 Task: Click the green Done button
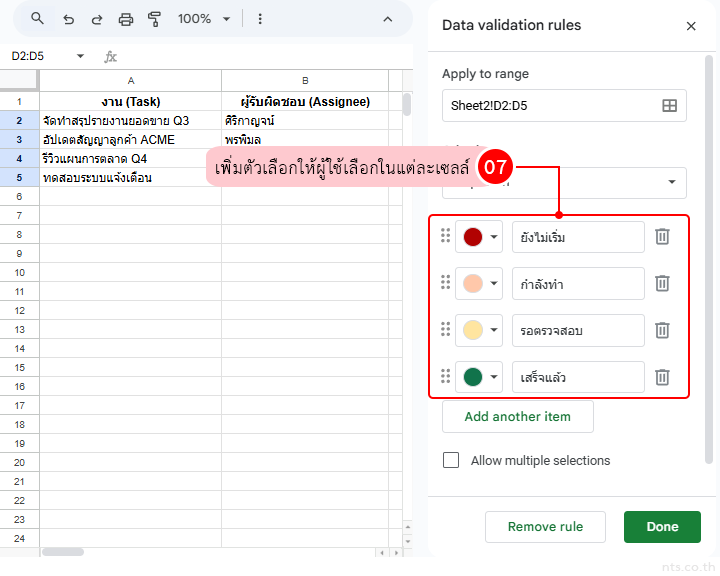(x=662, y=527)
